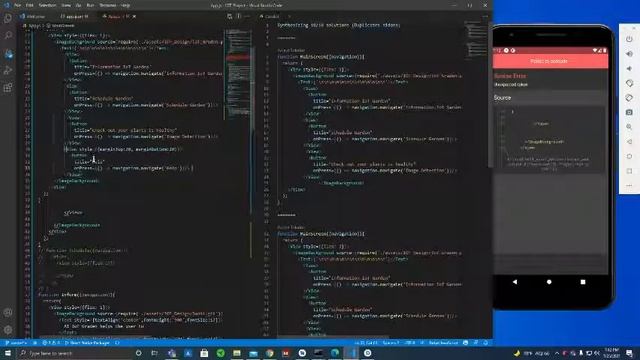
Task: Switch to the second editor tab in left group
Action: [x=75, y=16]
